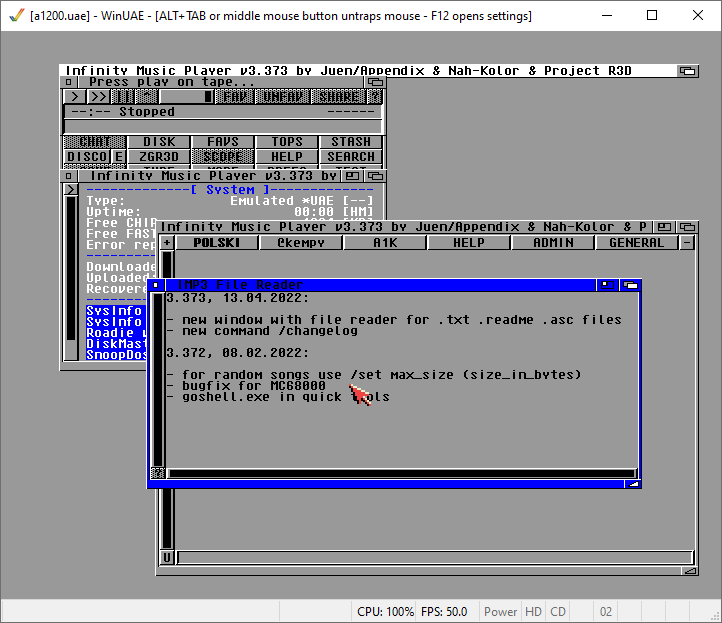This screenshot has height=623, width=722.
Task: Click the ZGR3D button
Action: click(159, 157)
